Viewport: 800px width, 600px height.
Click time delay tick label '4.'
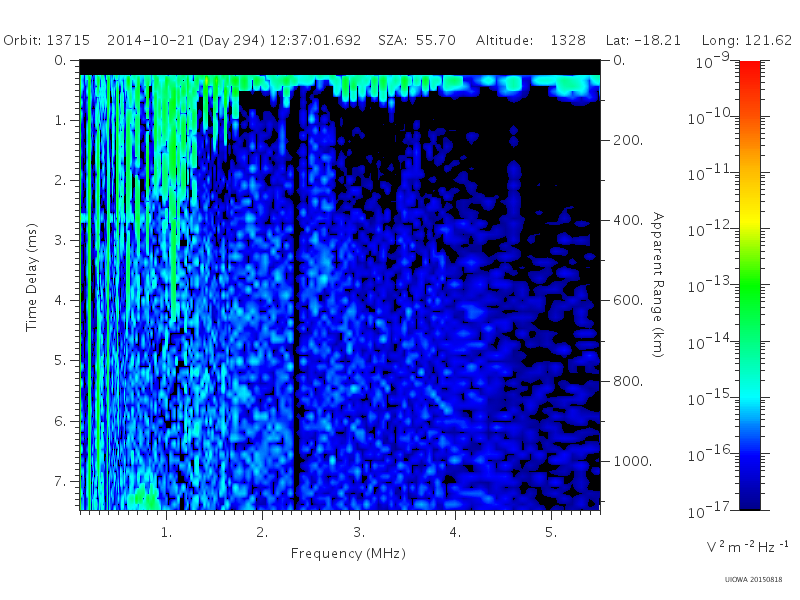pos(60,300)
